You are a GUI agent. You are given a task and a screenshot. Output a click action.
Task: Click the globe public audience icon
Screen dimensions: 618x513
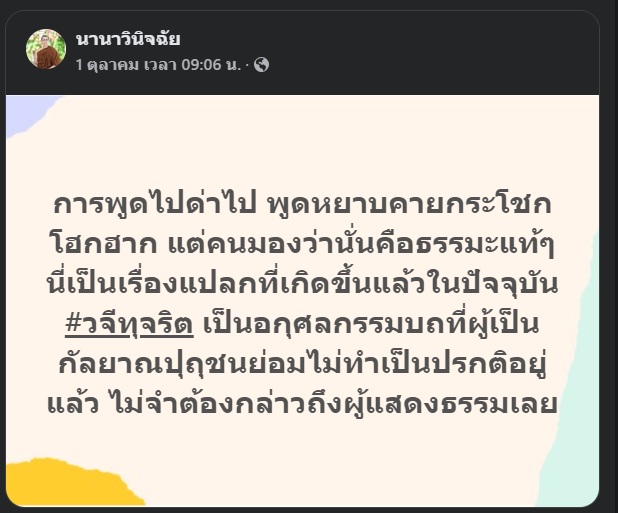click(x=261, y=65)
